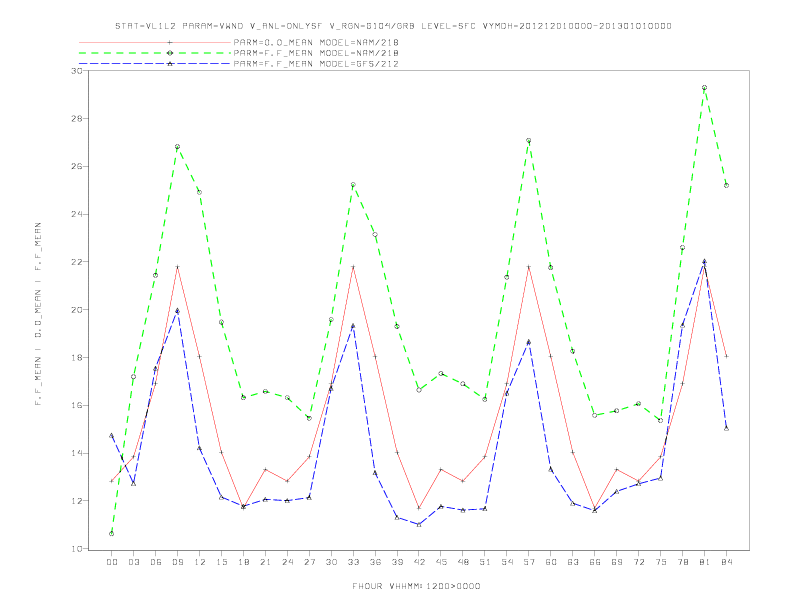The height and width of the screenshot is (612, 792).
Task: Click the Y-axis tick label 20
Action: tap(77, 310)
